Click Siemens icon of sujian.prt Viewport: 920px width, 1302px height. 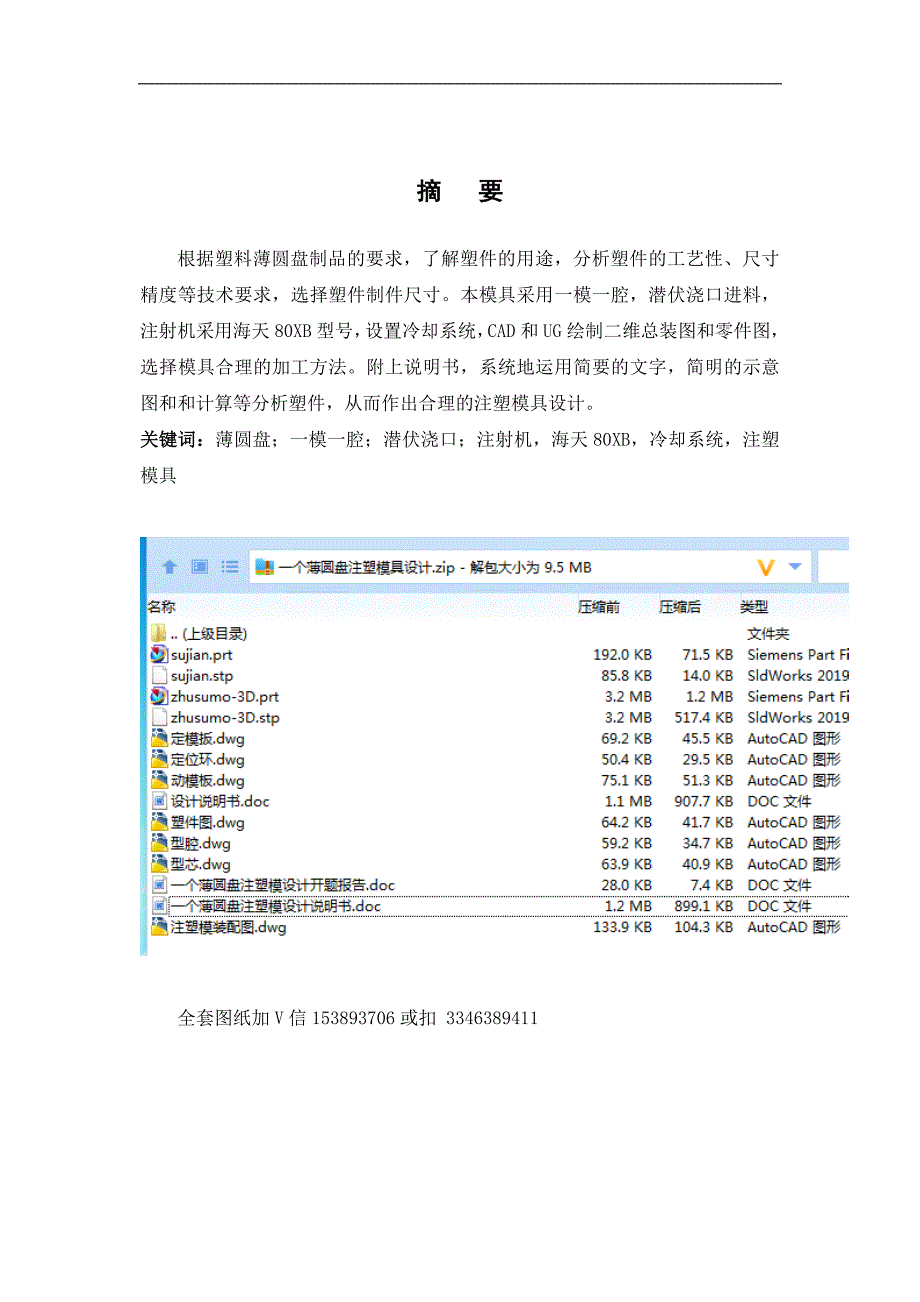click(x=158, y=655)
